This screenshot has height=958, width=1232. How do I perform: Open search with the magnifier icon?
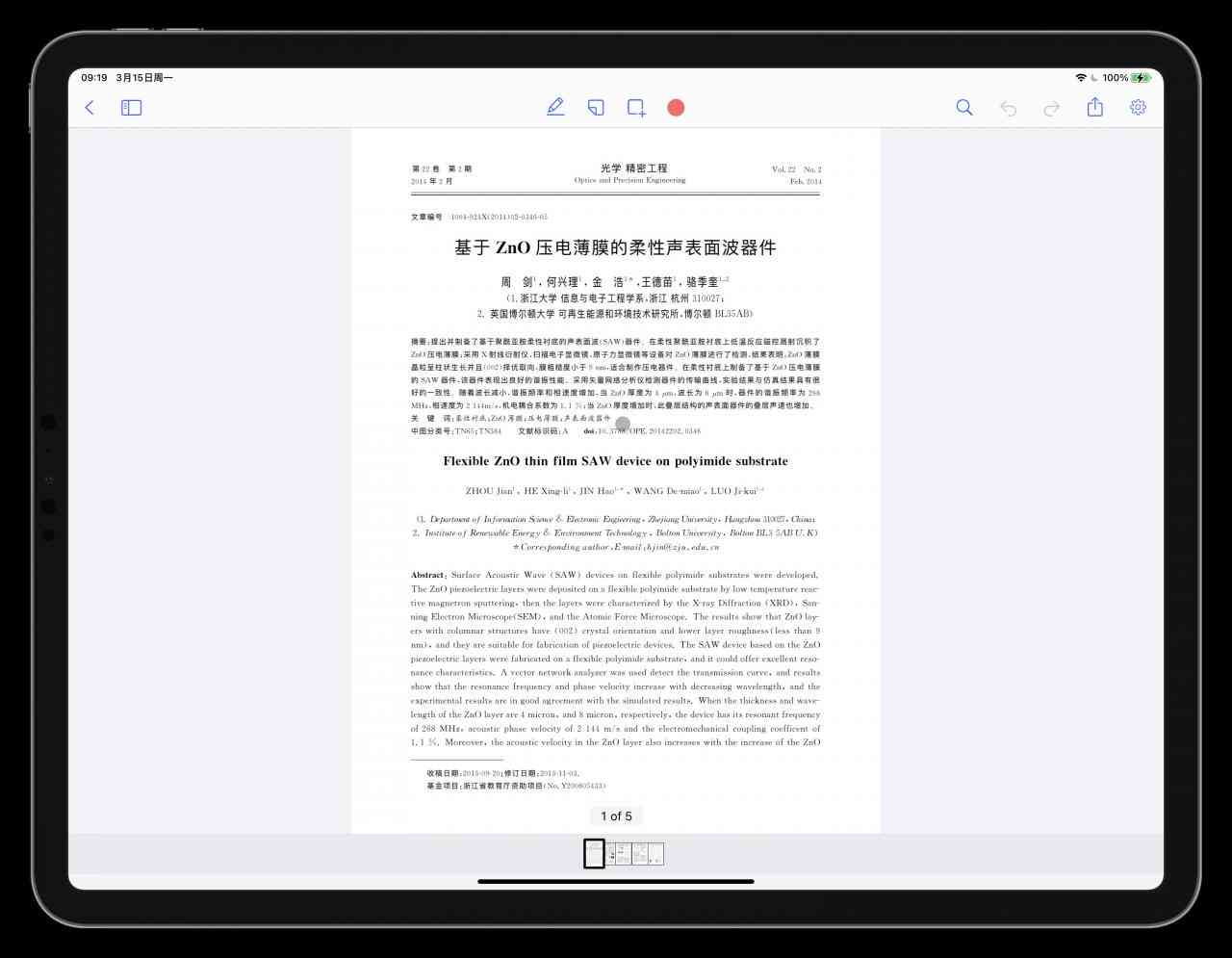point(964,108)
